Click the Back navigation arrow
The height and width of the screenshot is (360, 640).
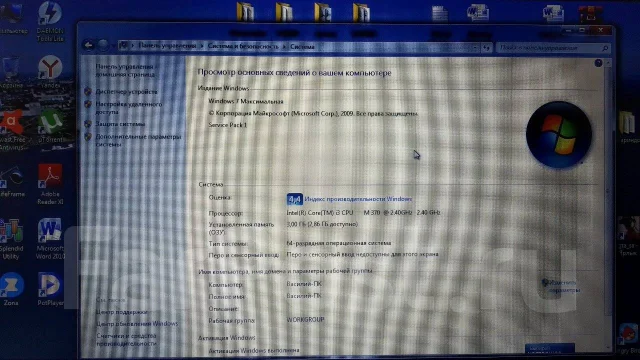click(88, 45)
